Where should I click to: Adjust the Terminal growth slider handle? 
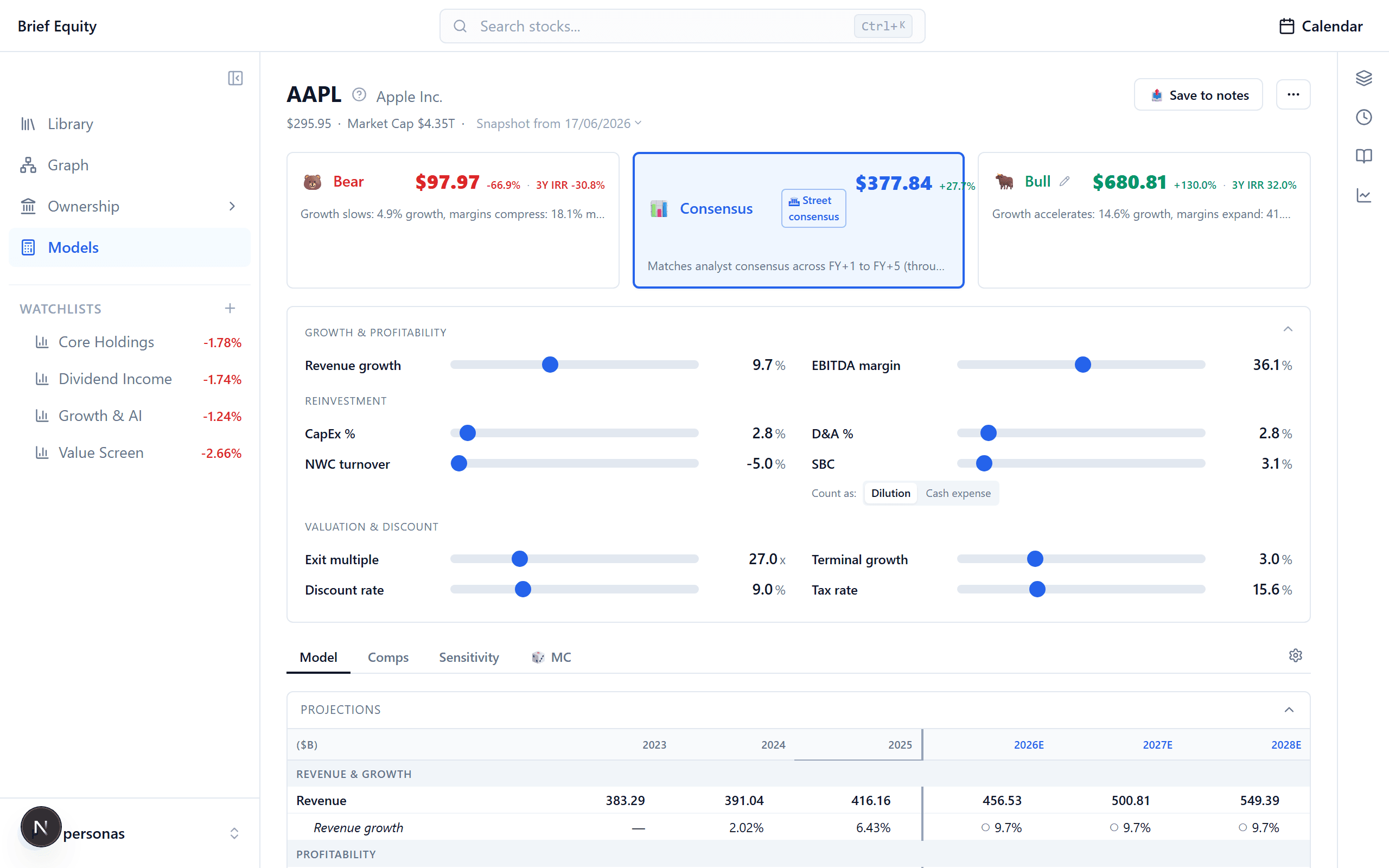(x=1035, y=559)
